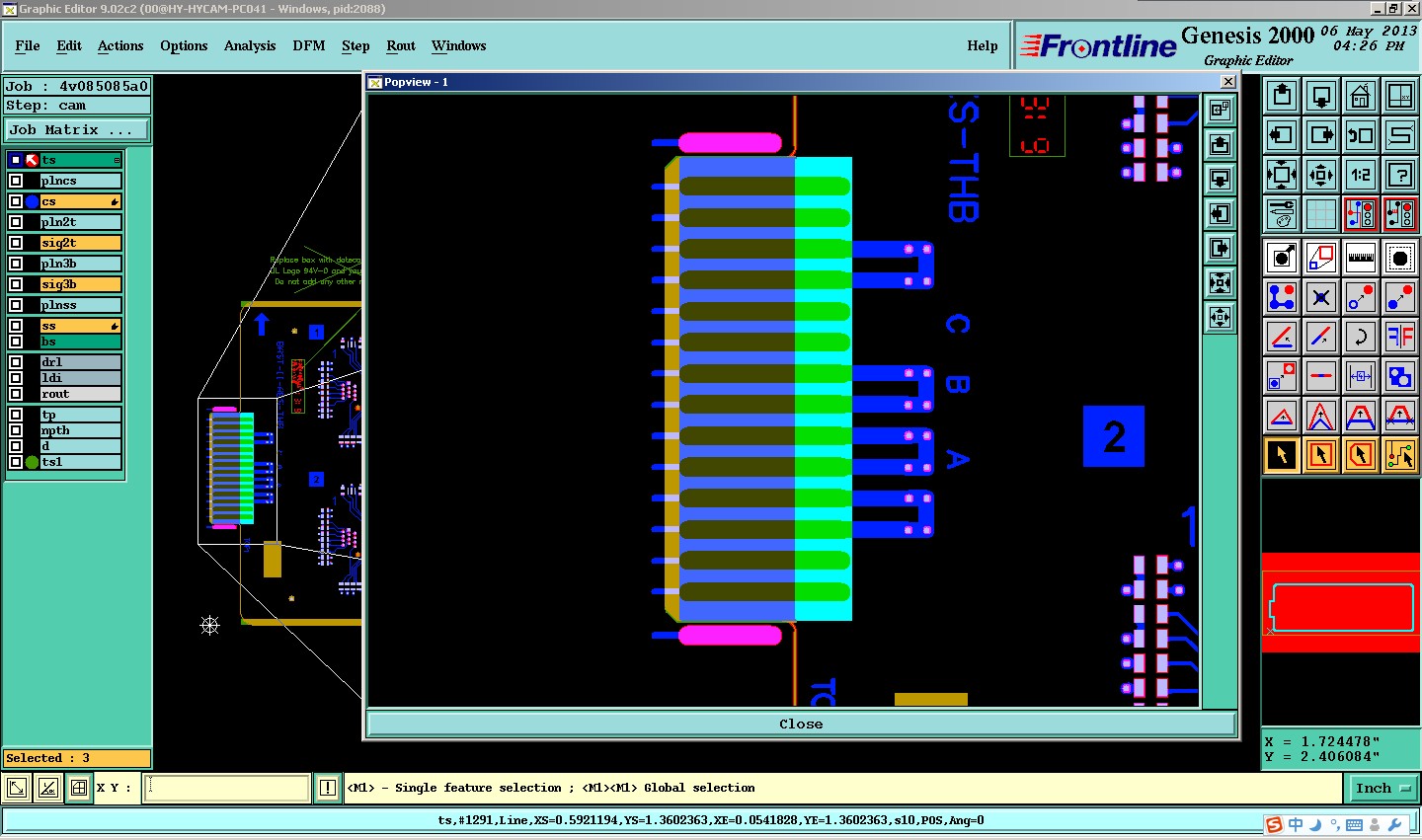Select the ldi layer name
Screen dimensions: 1422x840
coord(80,378)
